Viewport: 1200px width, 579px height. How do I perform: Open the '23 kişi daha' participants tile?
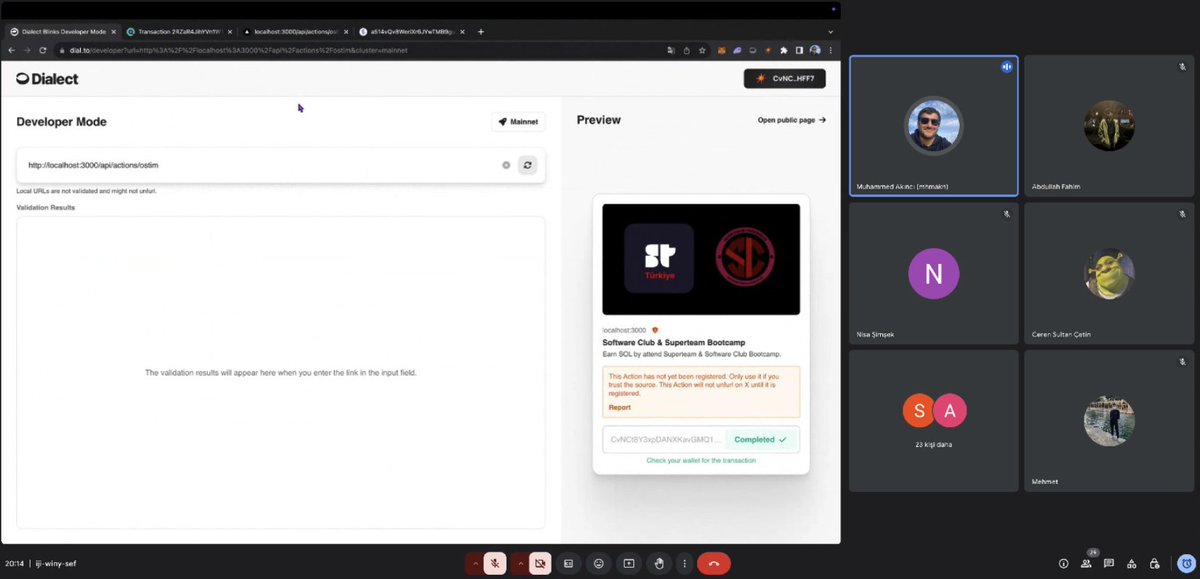(934, 420)
